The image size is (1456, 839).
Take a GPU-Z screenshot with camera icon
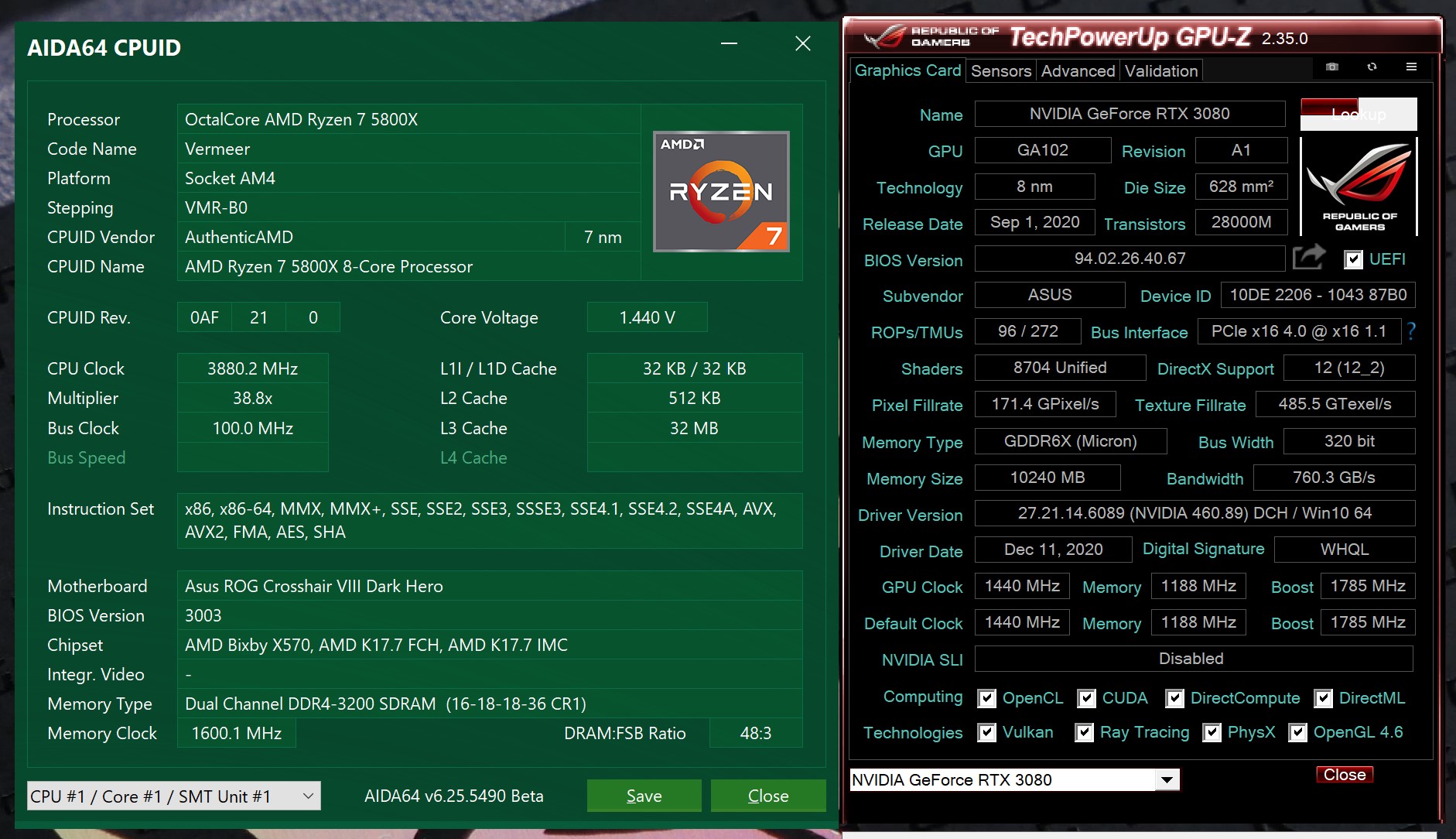click(x=1332, y=67)
